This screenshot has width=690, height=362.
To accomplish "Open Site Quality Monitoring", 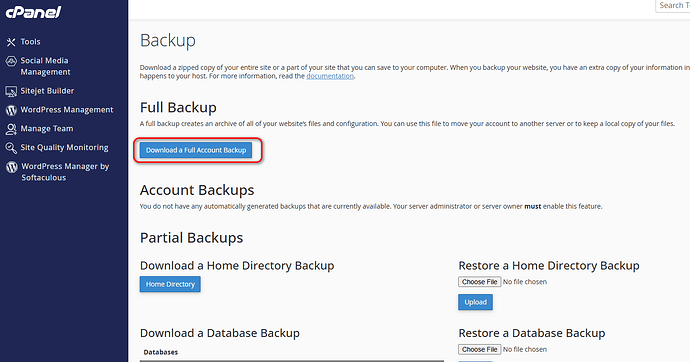I will coord(64,148).
